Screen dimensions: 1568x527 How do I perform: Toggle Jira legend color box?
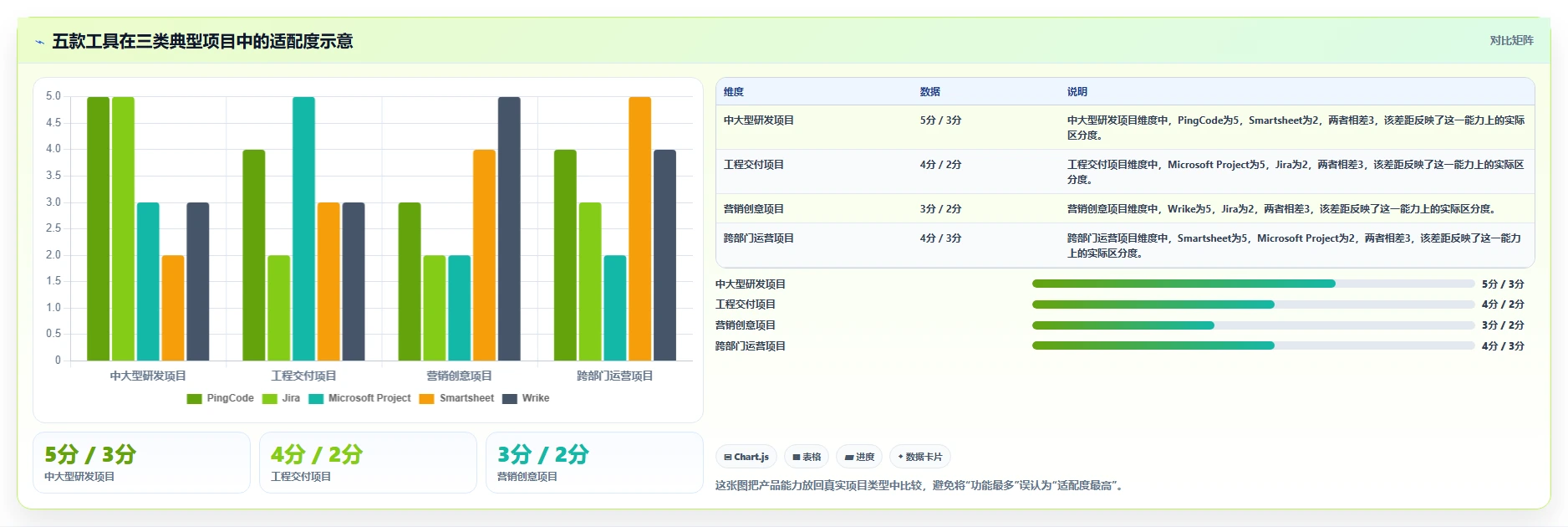pyautogui.click(x=270, y=399)
